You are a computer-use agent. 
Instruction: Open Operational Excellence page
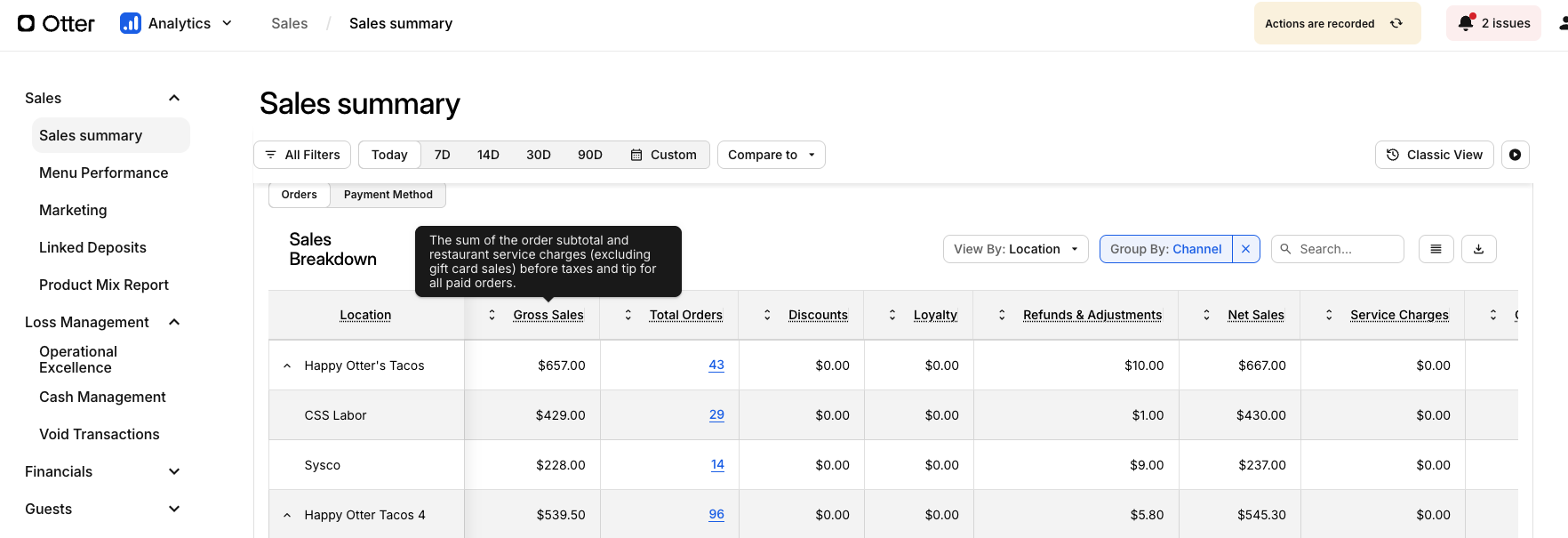[x=78, y=359]
